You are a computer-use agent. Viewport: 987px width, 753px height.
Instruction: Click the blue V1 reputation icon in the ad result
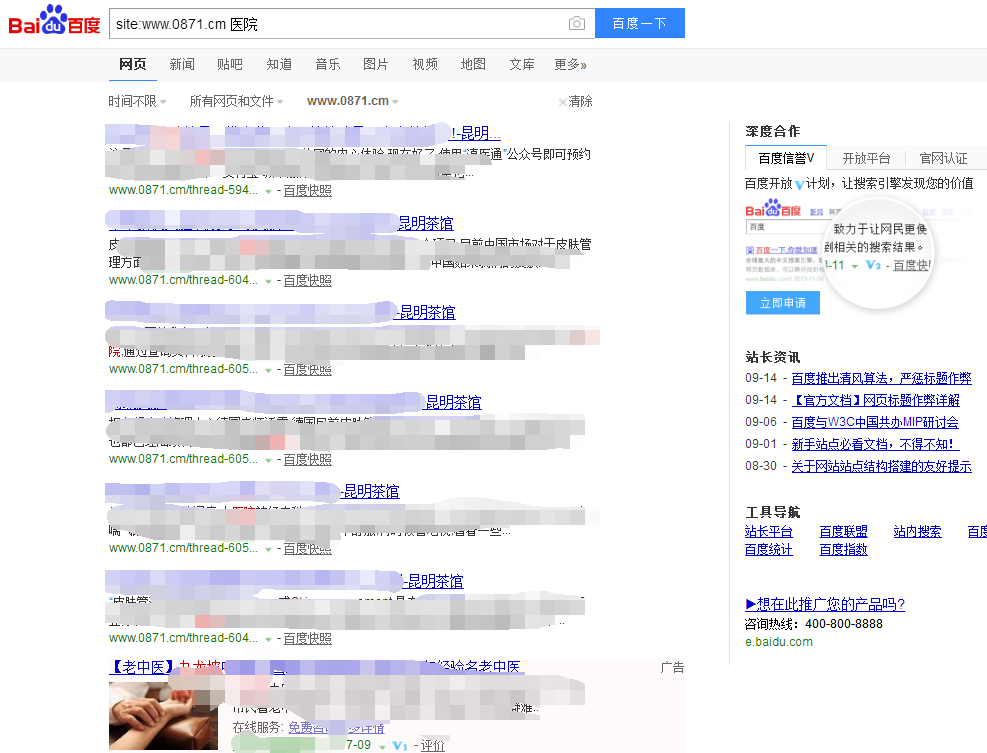tap(400, 745)
